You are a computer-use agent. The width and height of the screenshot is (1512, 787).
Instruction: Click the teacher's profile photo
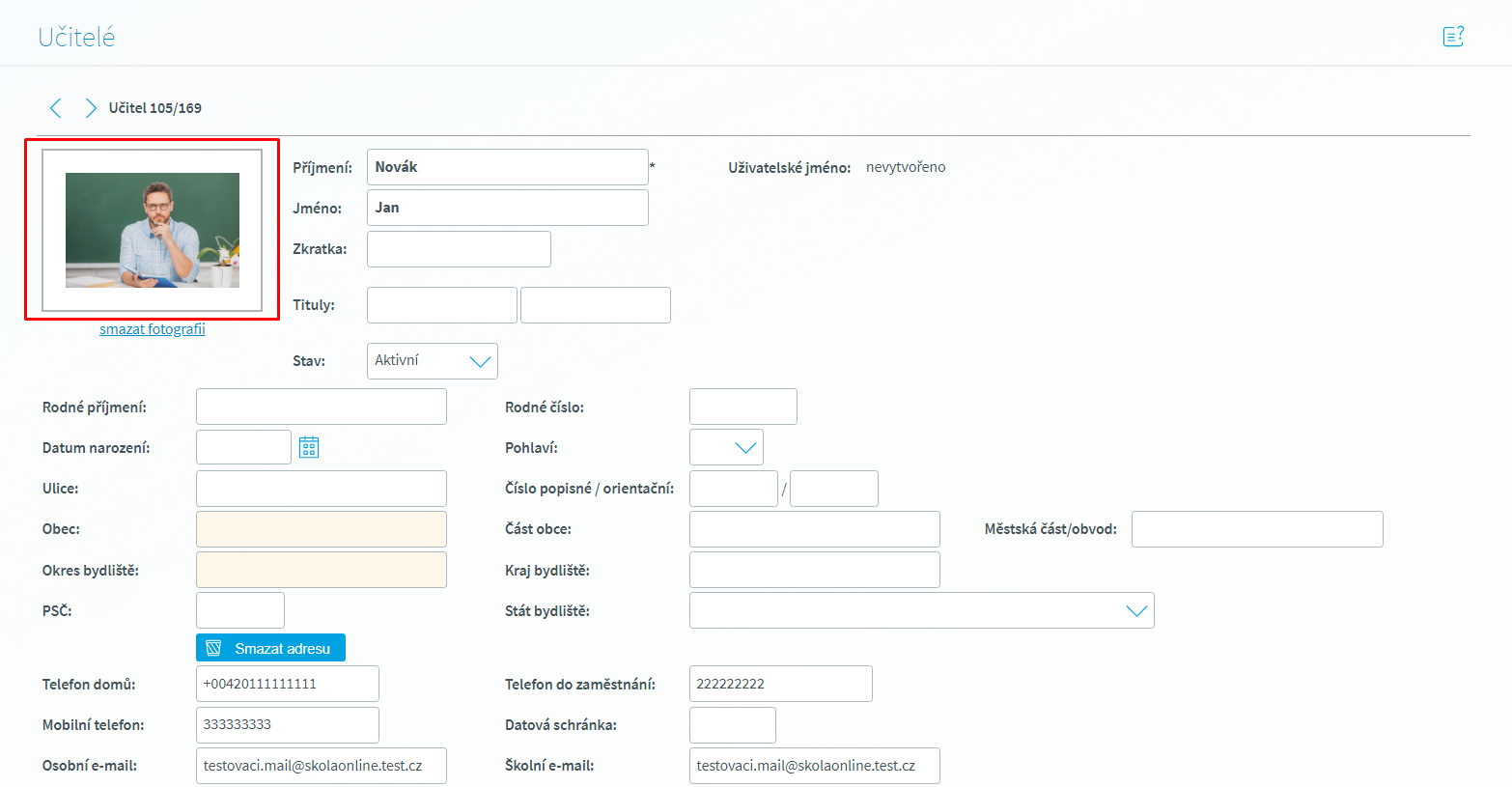pyautogui.click(x=153, y=230)
